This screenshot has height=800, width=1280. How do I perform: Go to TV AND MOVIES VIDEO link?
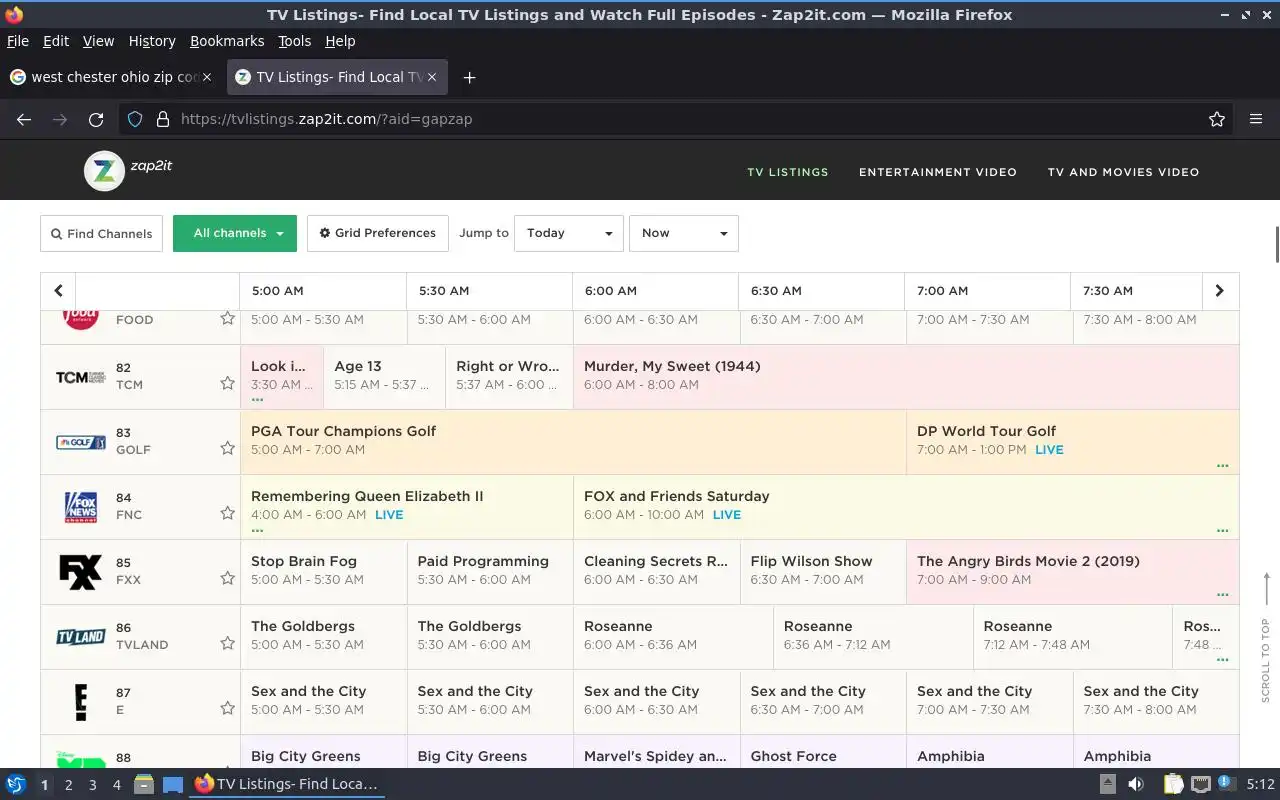[1123, 172]
